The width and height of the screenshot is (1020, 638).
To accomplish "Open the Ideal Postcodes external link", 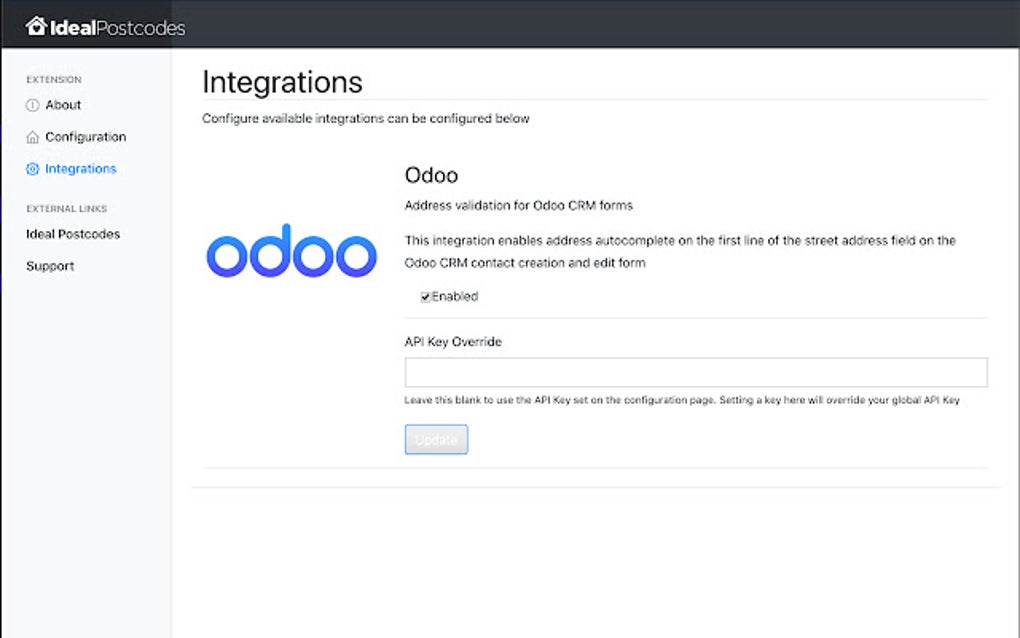I will 73,234.
